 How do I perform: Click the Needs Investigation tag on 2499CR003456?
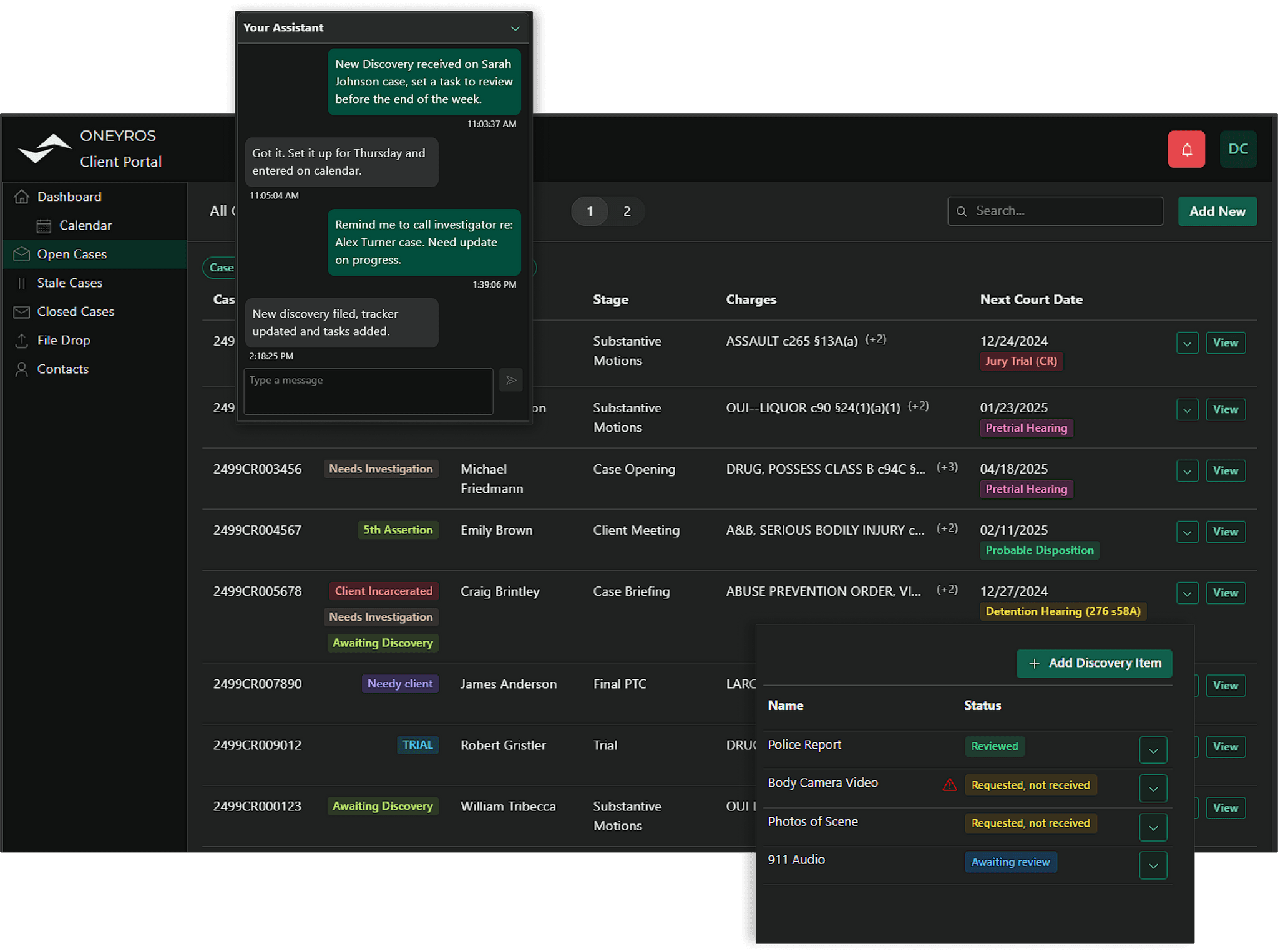tap(381, 469)
